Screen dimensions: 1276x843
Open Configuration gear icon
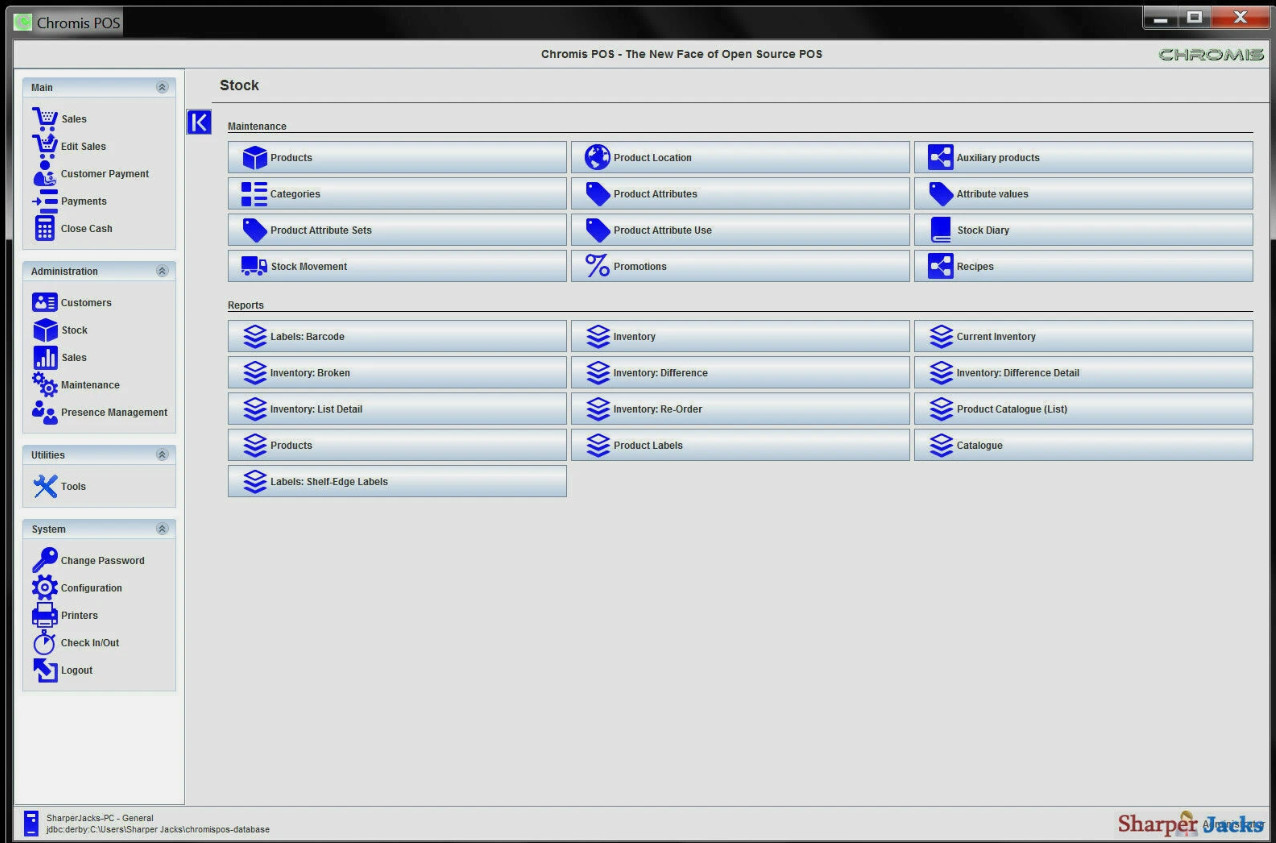pos(45,588)
